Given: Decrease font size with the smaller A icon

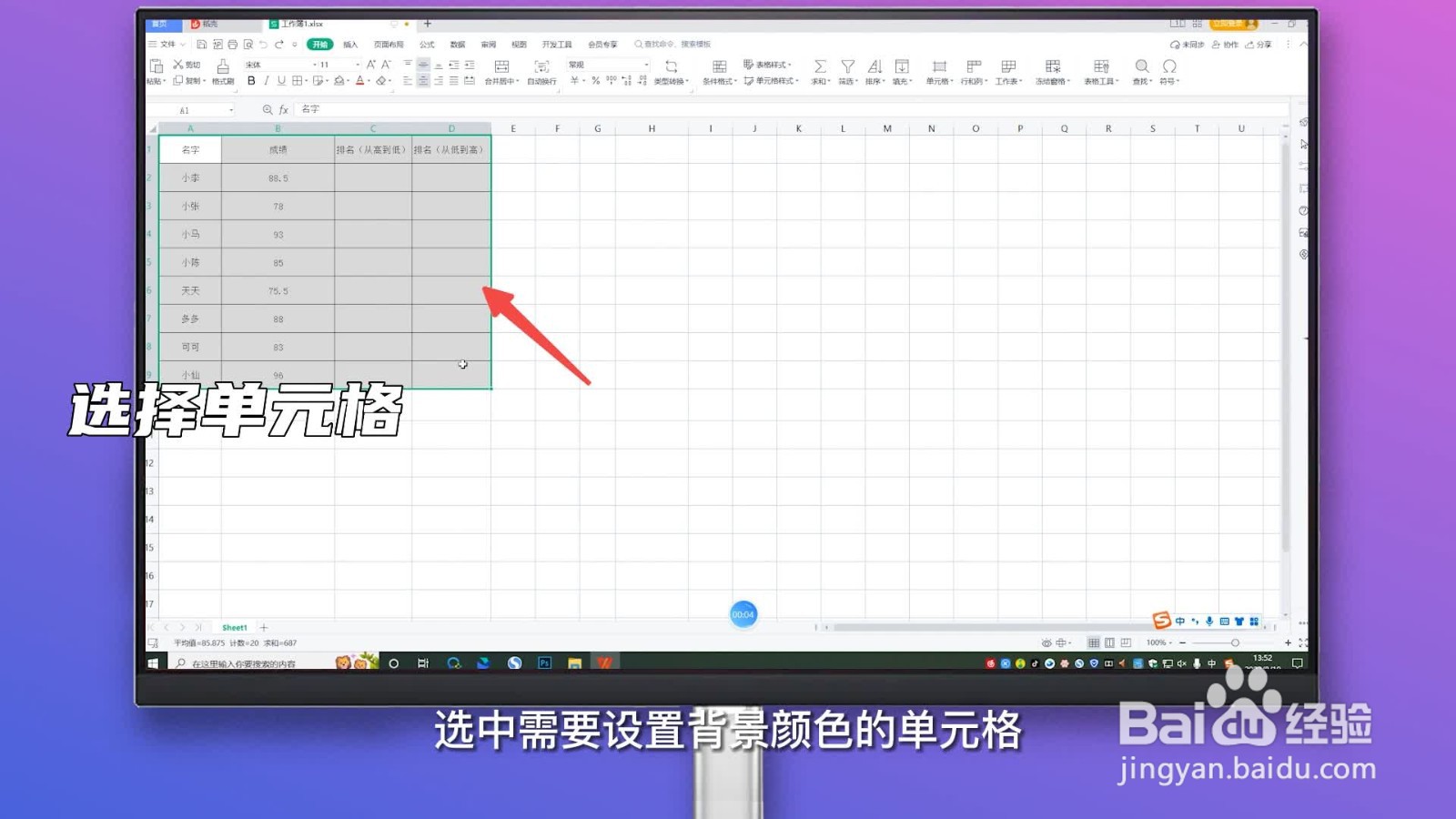Looking at the screenshot, I should coord(386,65).
